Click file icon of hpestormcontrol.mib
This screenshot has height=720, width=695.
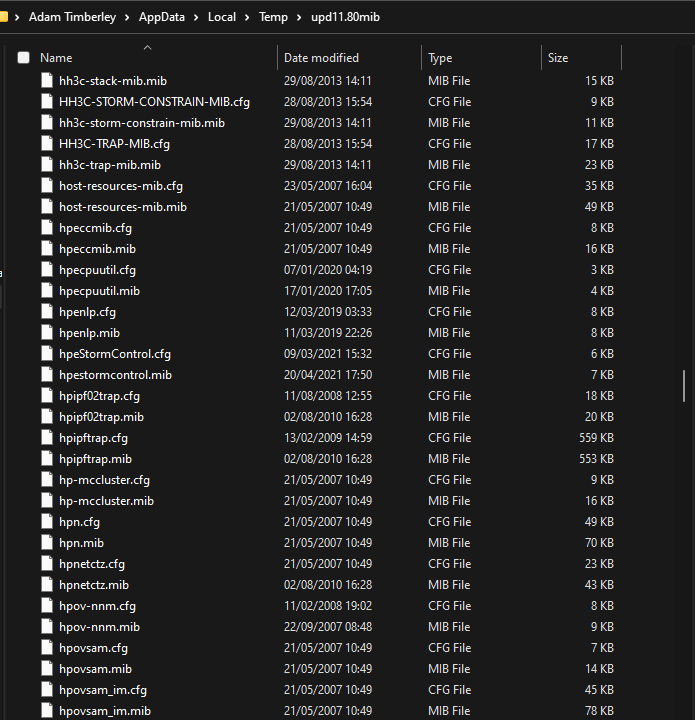click(47, 375)
